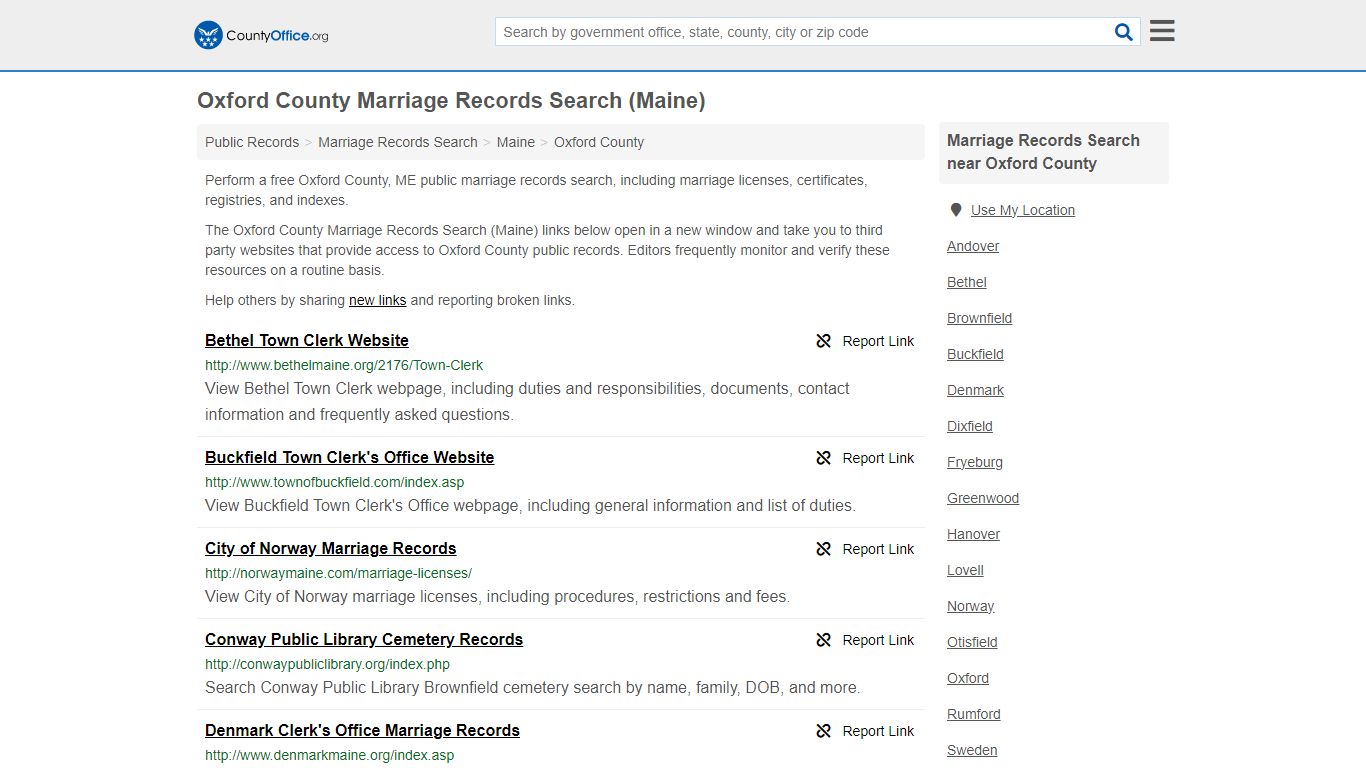Select Otisfield in the sidebar
This screenshot has height=768, width=1366.
[x=972, y=642]
